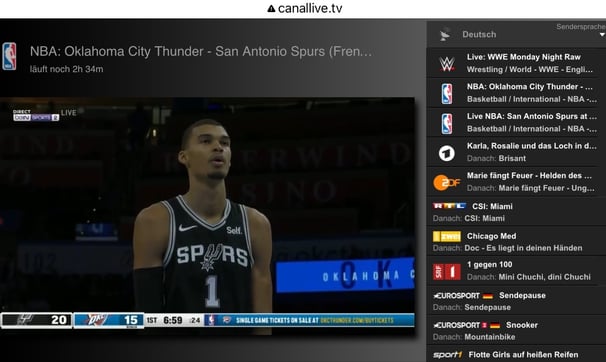Image resolution: width=606 pixels, height=362 pixels.
Task: Open Live: WWE Monday Night Raw
Action: point(523,57)
